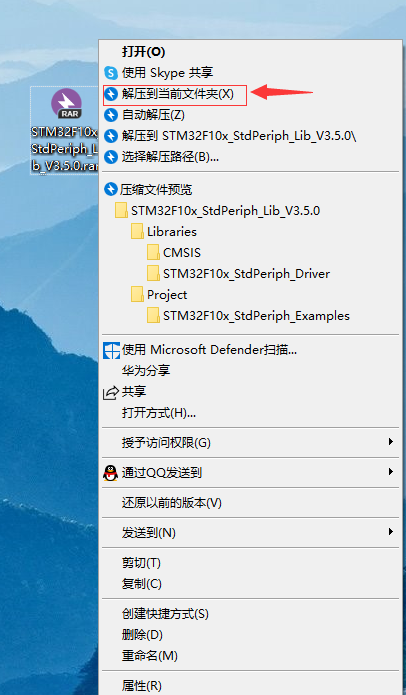The width and height of the screenshot is (406, 695).
Task: Choose 解压到 STM32F10x_StdPeriph_Lib_V3.5.0\ entry
Action: click(x=239, y=136)
